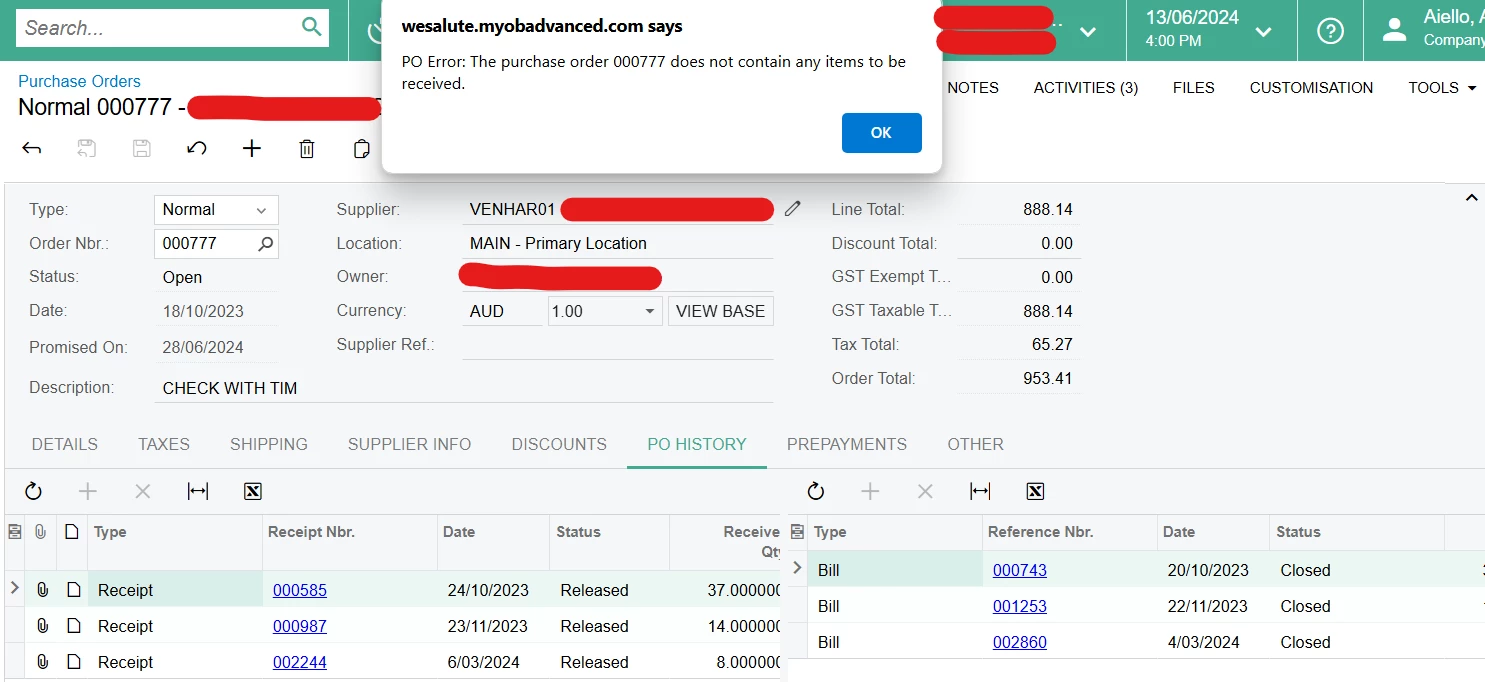Viewport: 1485px width, 682px height.
Task: Click inside the Search input field
Action: [x=160, y=27]
